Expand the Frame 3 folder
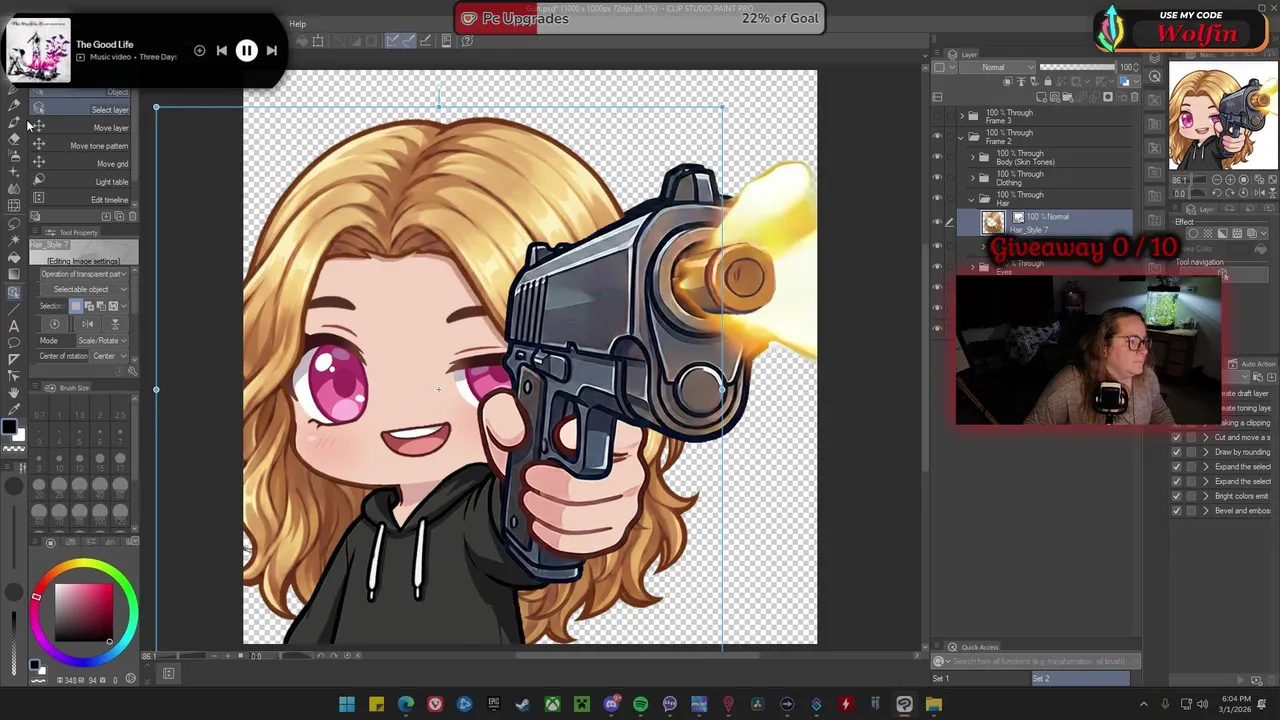Image resolution: width=1280 pixels, height=720 pixels. [962, 116]
